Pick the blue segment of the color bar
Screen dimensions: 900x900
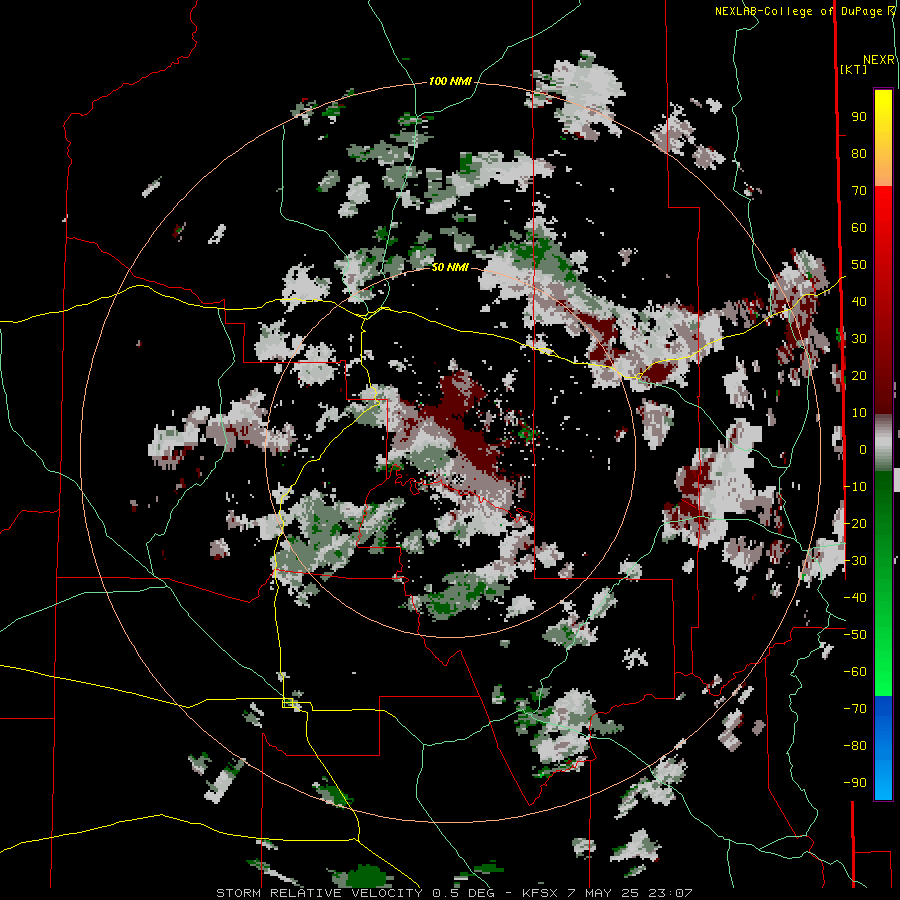(x=883, y=747)
